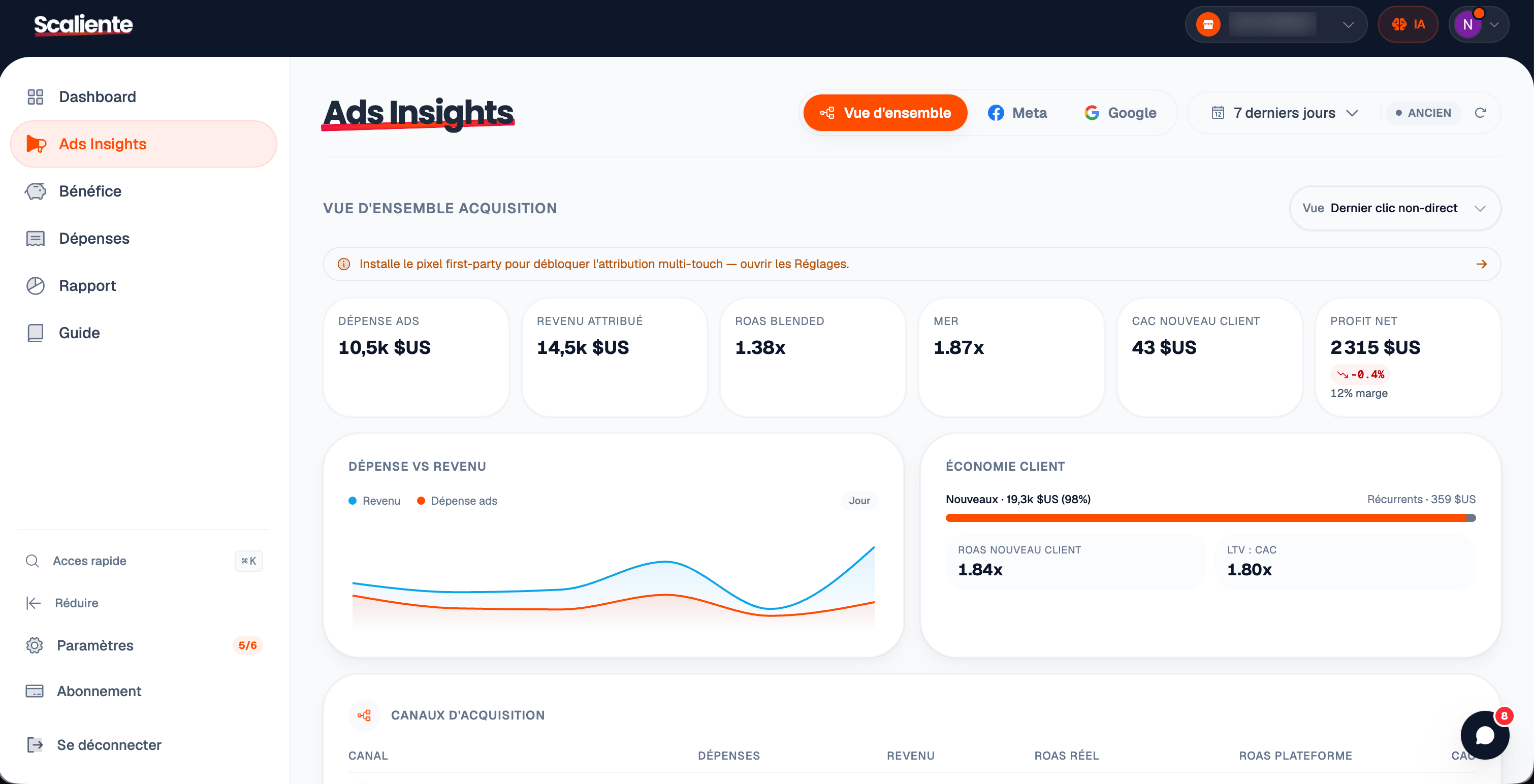Click the Jour granularity button
Screen dimensions: 1534x784
859,501
